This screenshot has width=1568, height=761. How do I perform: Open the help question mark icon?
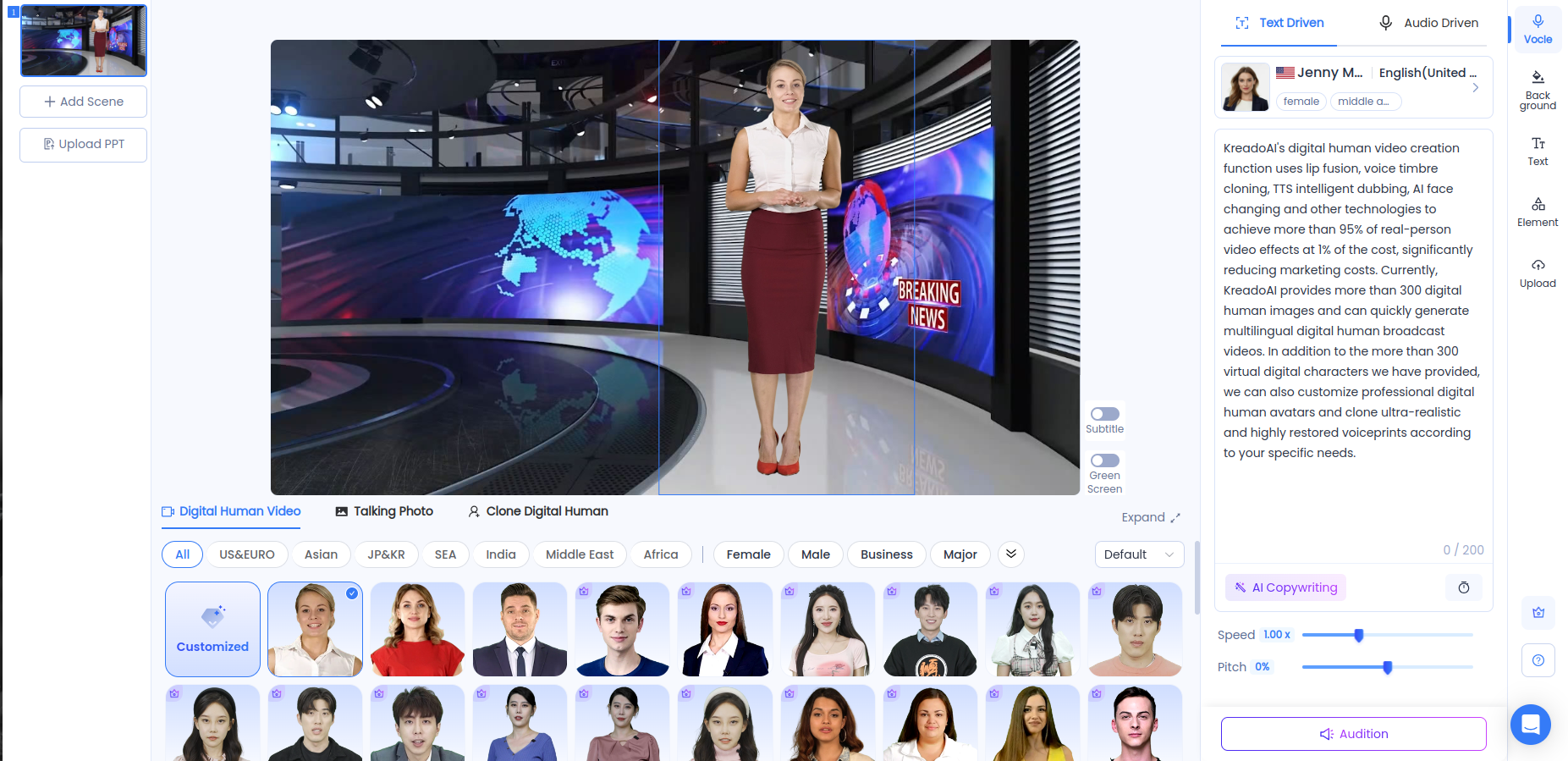[1538, 660]
